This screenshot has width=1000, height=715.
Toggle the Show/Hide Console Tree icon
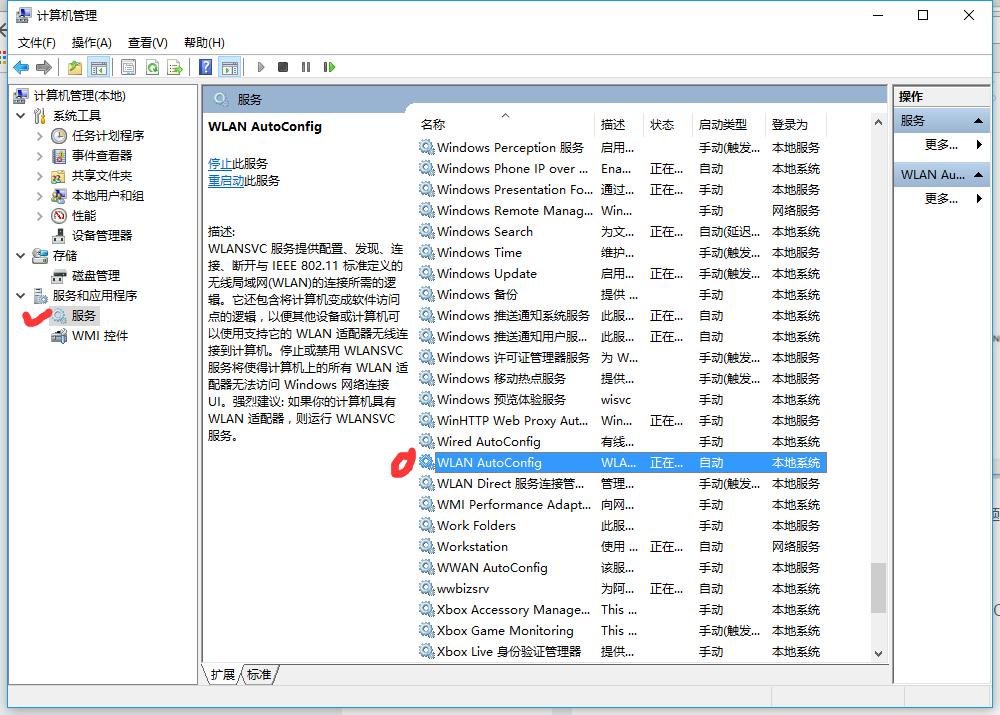tap(99, 67)
